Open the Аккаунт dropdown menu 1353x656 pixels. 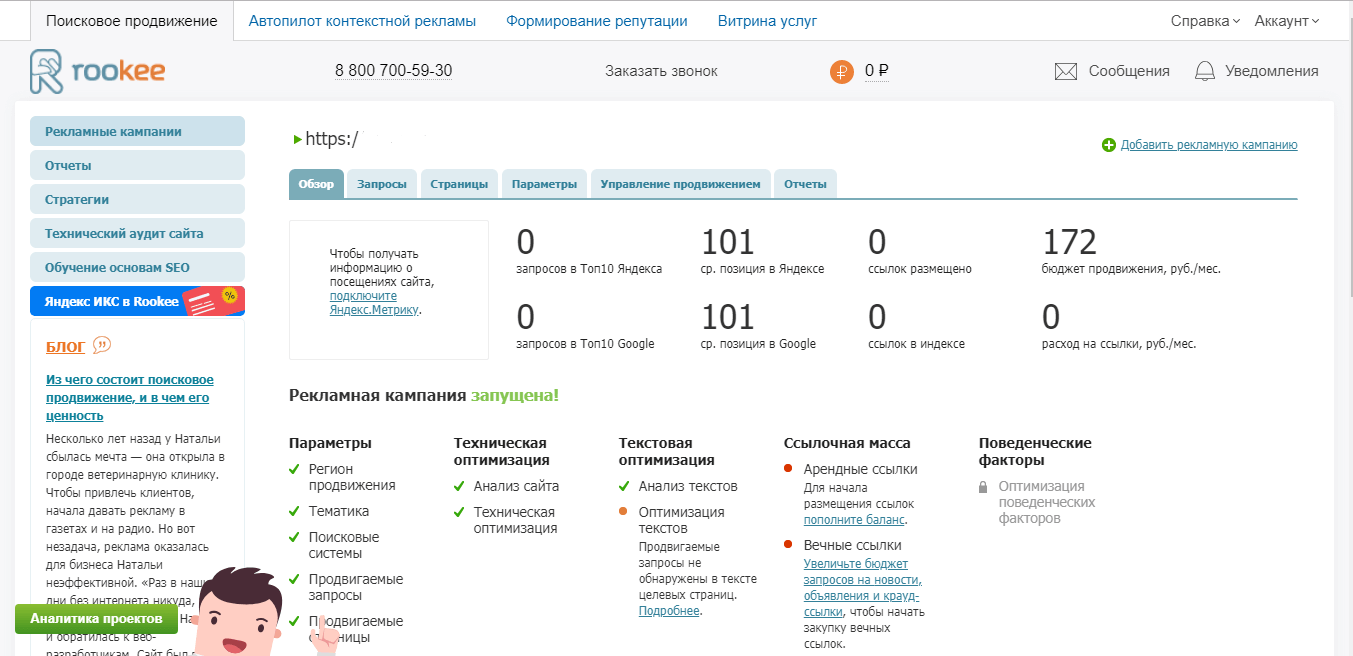coord(1287,21)
